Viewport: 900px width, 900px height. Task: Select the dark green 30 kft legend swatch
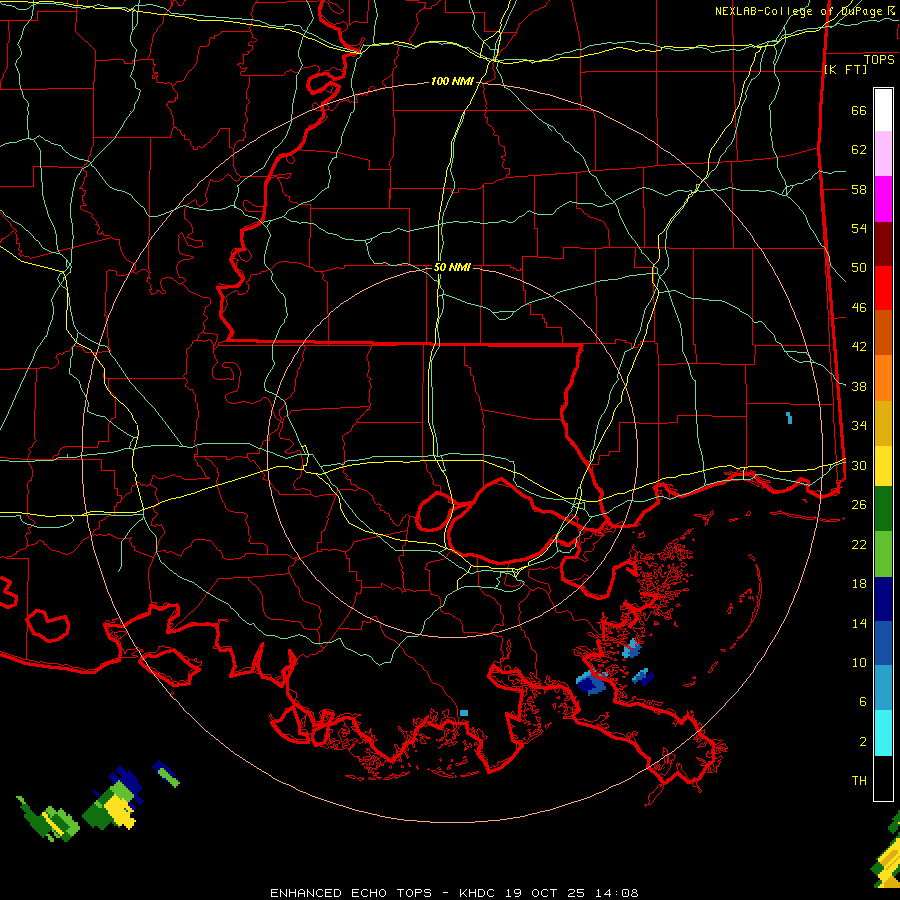click(x=883, y=509)
